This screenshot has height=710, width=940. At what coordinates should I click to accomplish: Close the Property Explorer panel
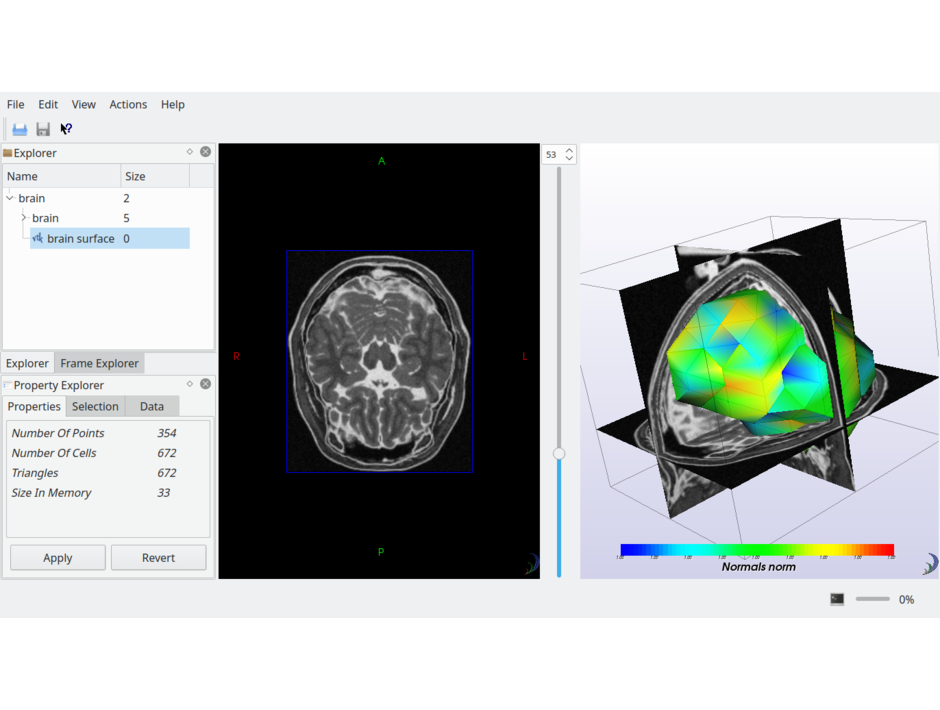(x=205, y=384)
